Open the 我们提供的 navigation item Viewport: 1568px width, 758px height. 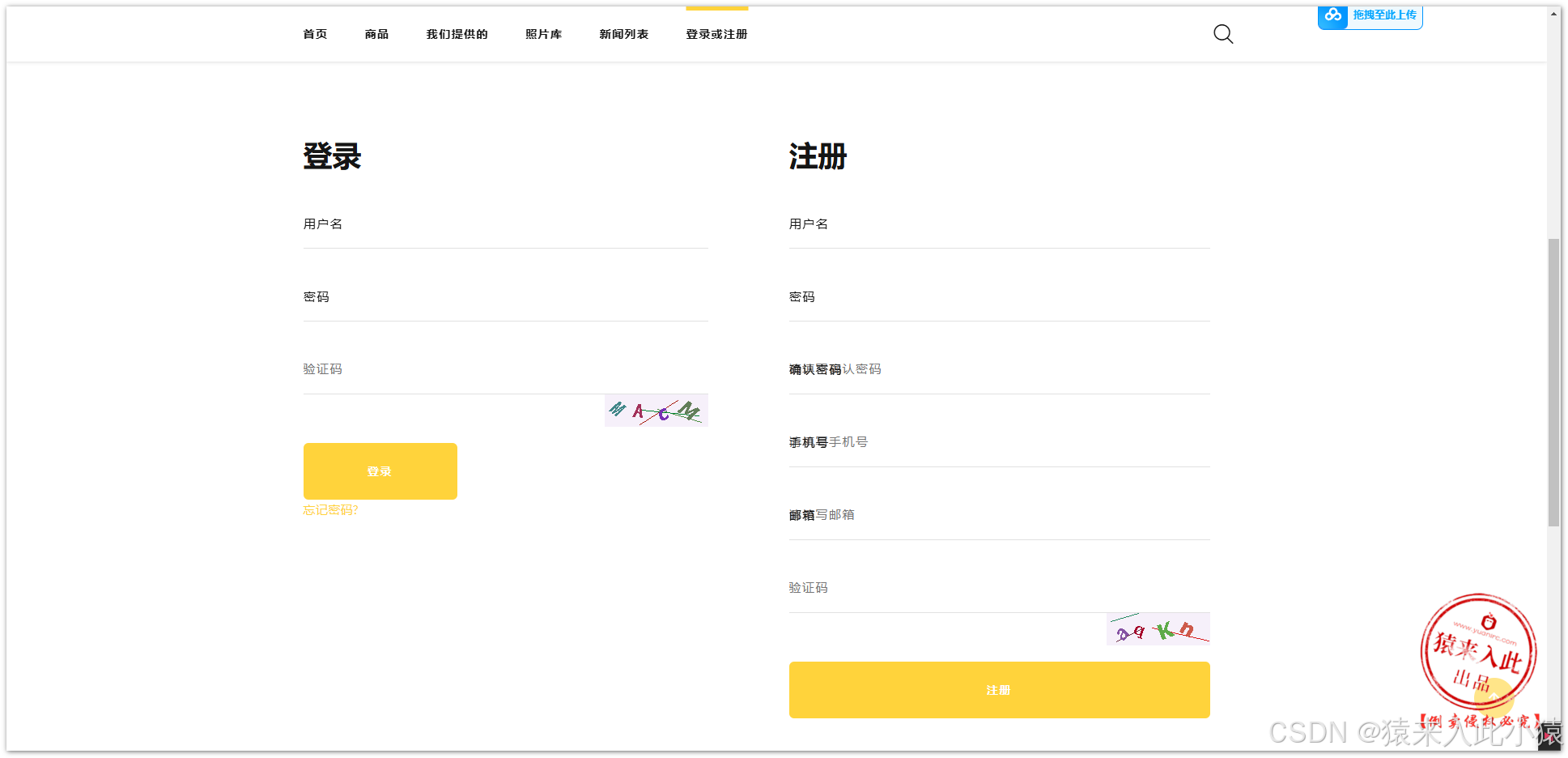(x=457, y=34)
